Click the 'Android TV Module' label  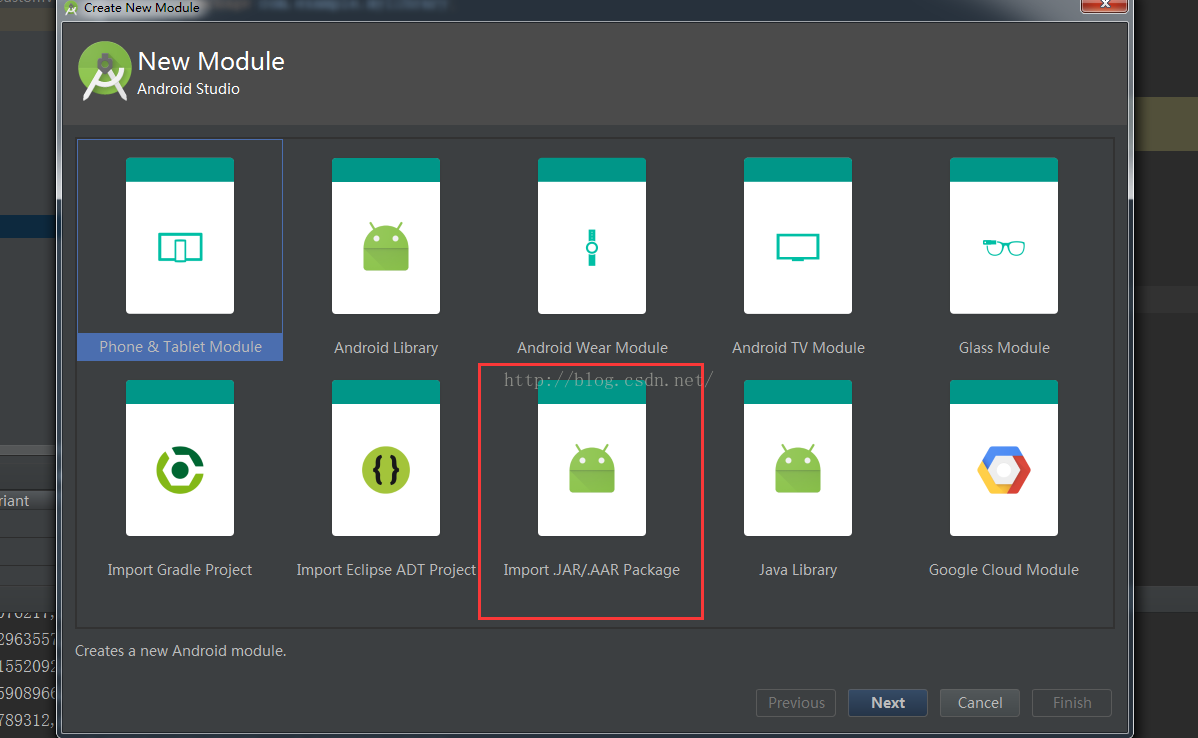tap(798, 348)
